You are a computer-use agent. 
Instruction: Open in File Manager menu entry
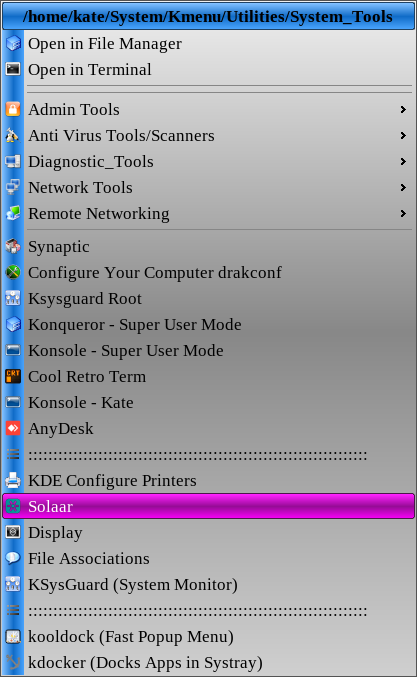(x=208, y=43)
